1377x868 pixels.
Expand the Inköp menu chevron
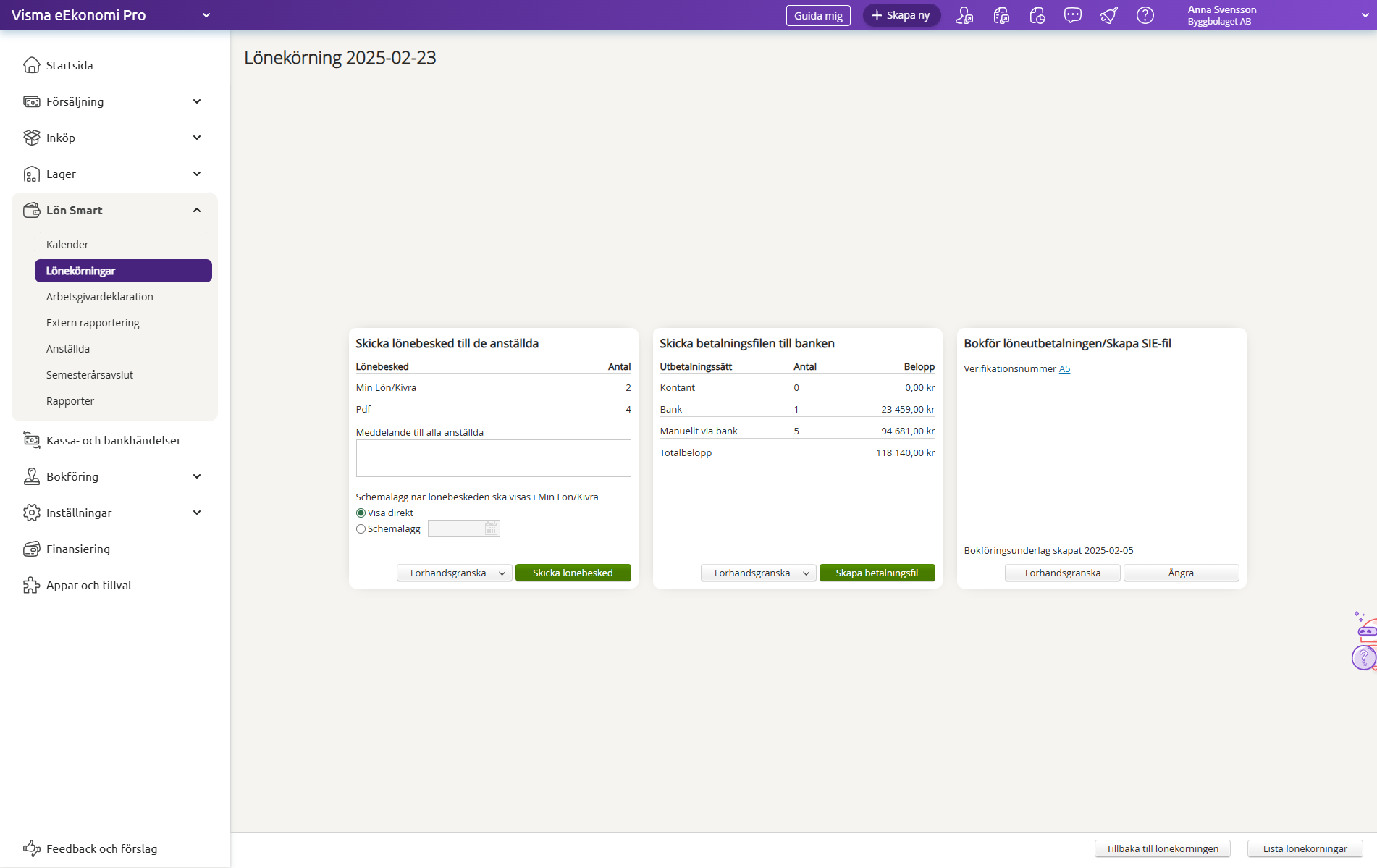point(197,138)
